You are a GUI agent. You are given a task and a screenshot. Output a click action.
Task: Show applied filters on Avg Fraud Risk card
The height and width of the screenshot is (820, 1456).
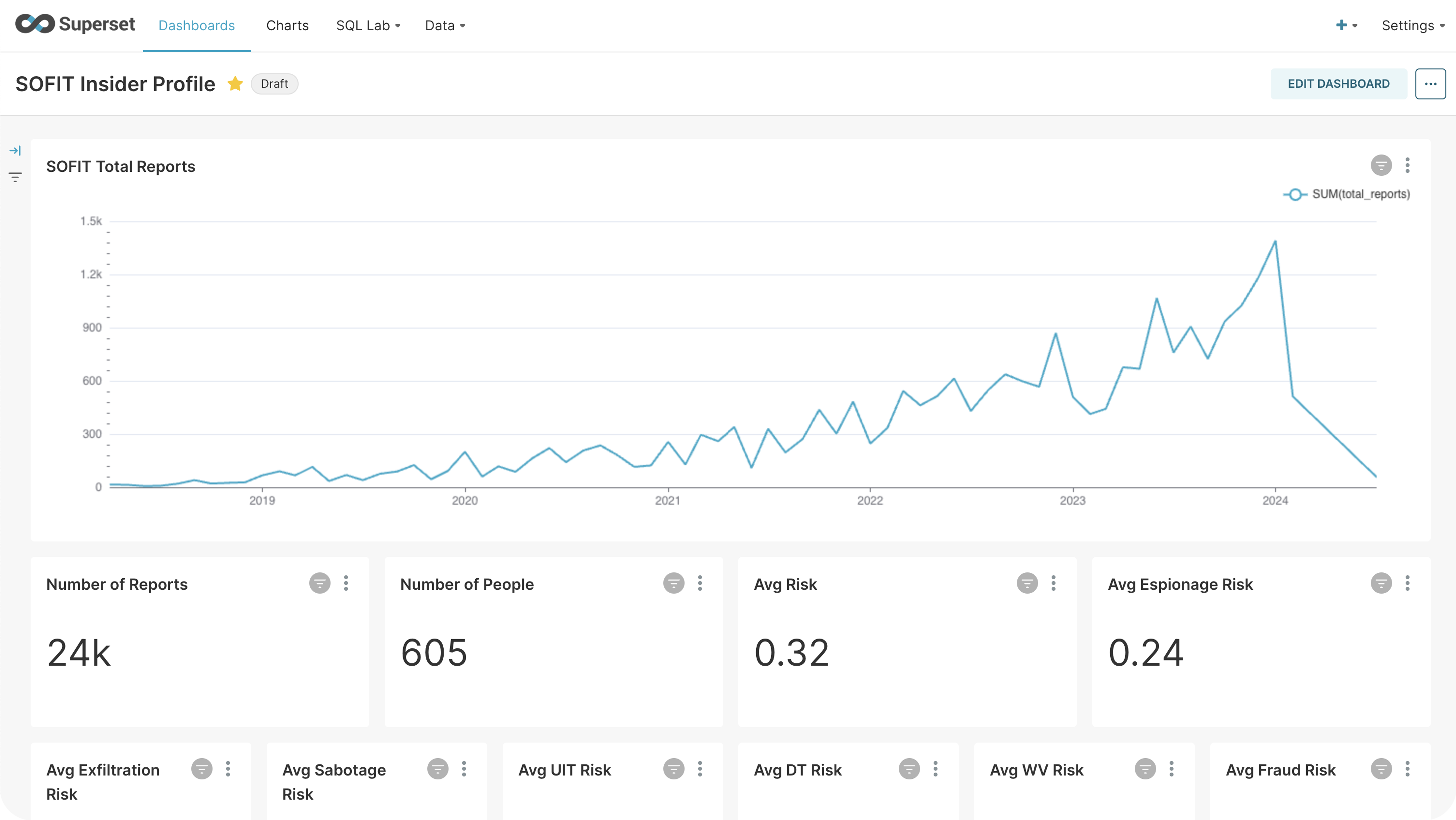1381,769
